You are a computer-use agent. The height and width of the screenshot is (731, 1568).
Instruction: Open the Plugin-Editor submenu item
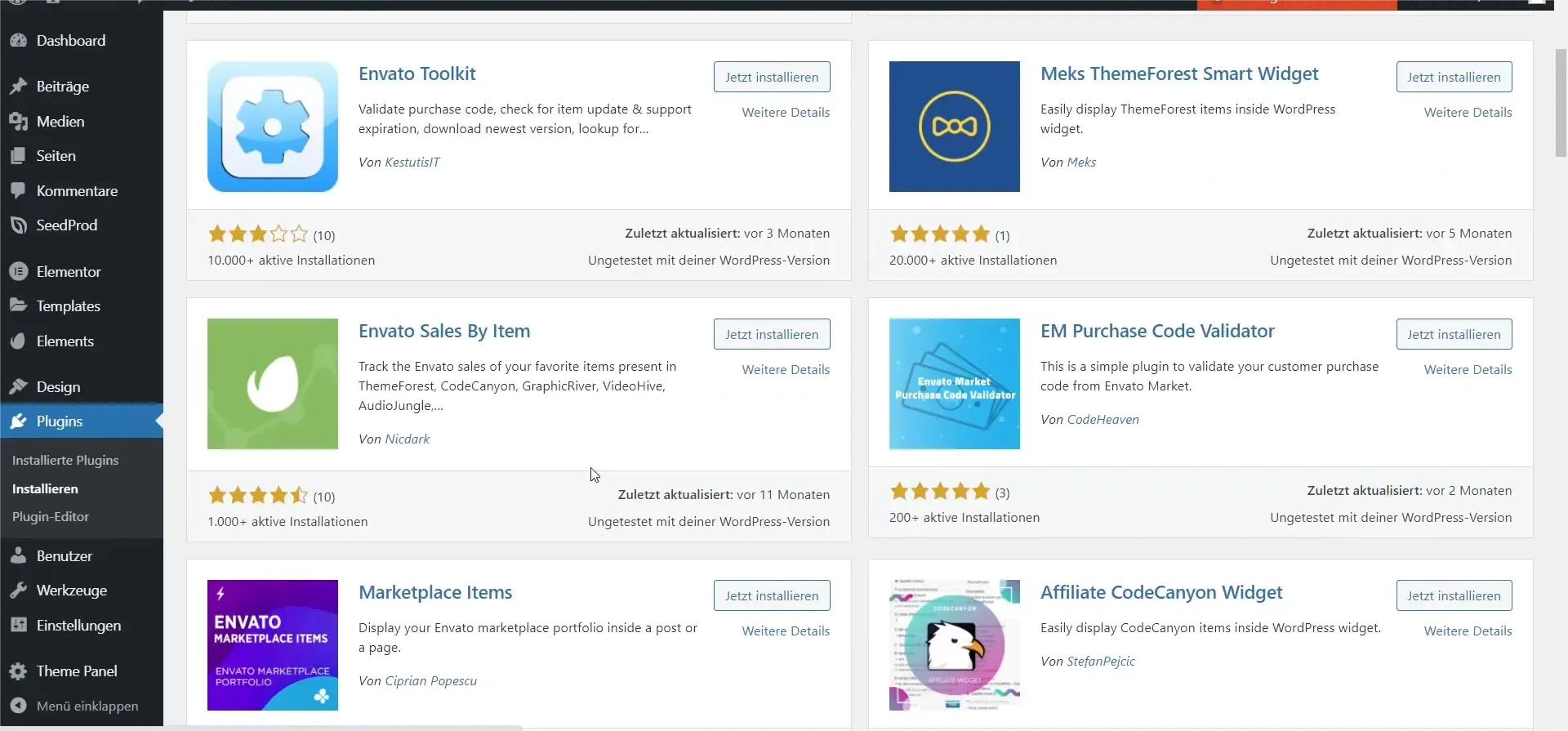(51, 517)
